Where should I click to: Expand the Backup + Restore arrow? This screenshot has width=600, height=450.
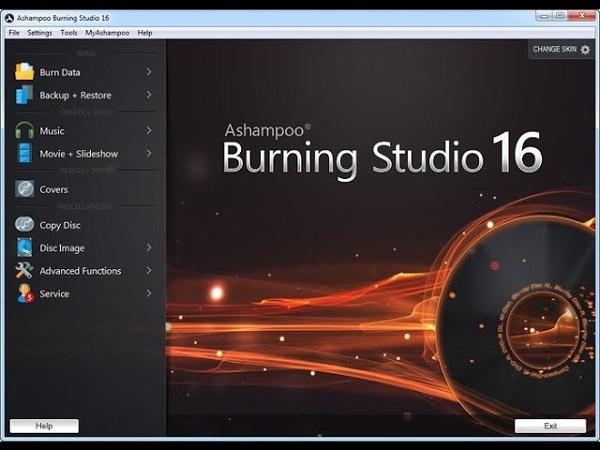tap(149, 95)
